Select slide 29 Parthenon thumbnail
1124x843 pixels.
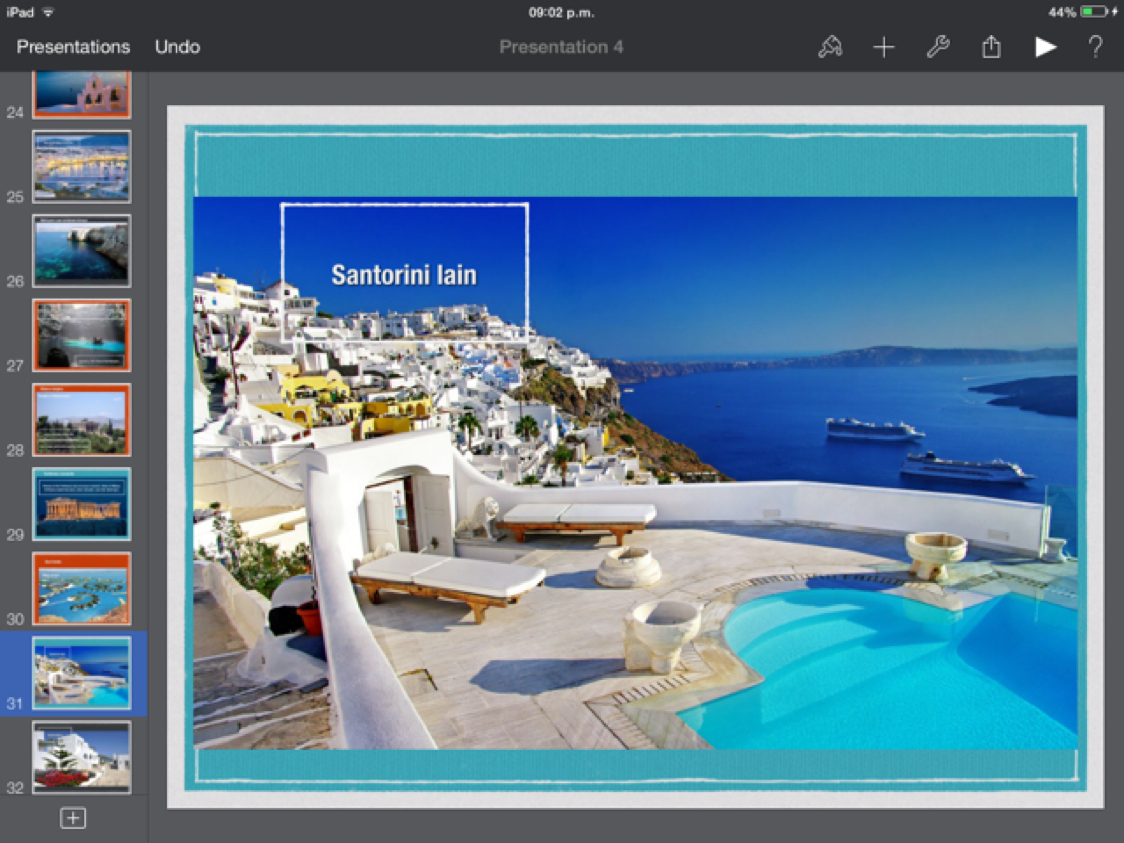tap(81, 504)
